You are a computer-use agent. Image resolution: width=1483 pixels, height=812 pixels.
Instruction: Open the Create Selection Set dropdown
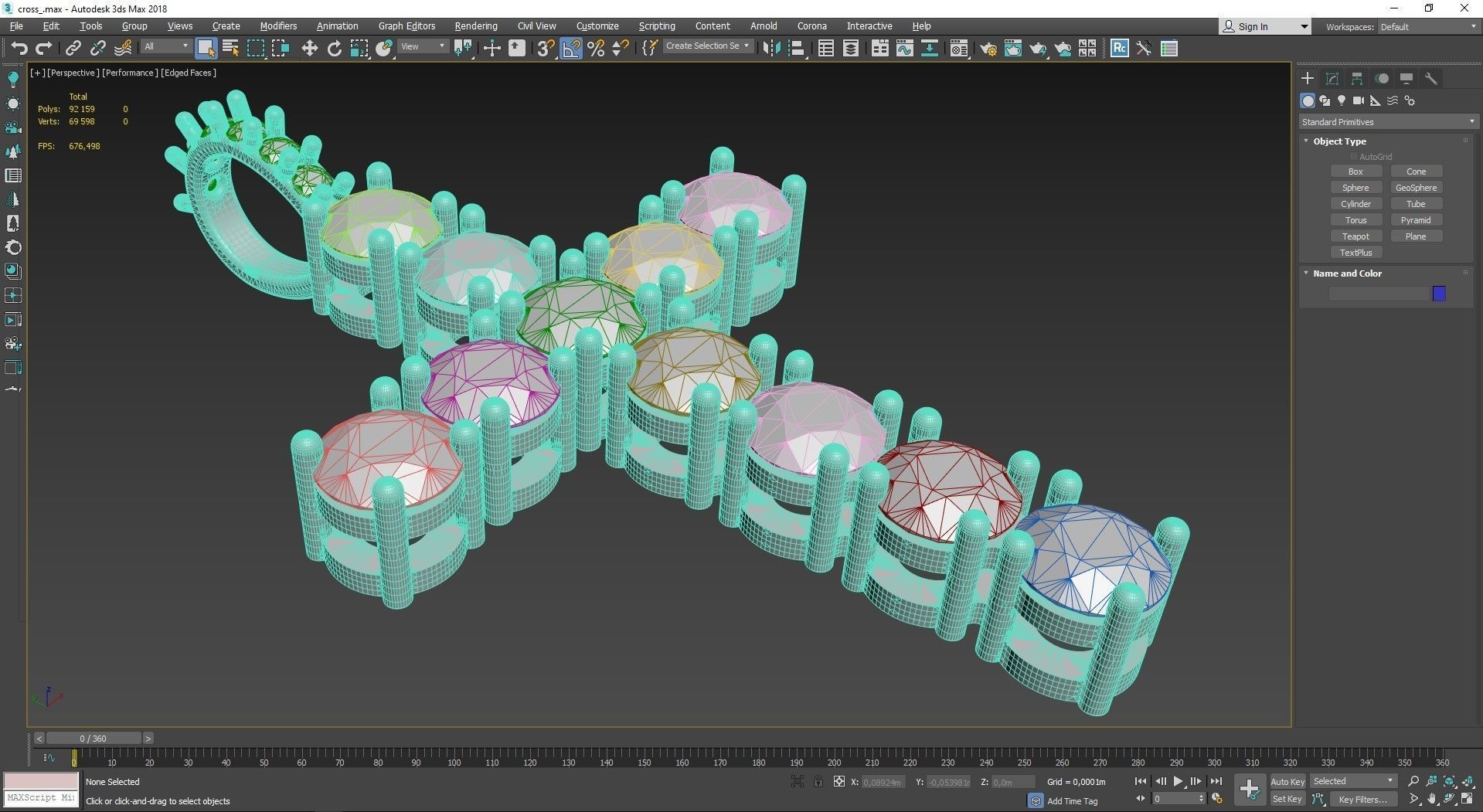click(x=707, y=46)
